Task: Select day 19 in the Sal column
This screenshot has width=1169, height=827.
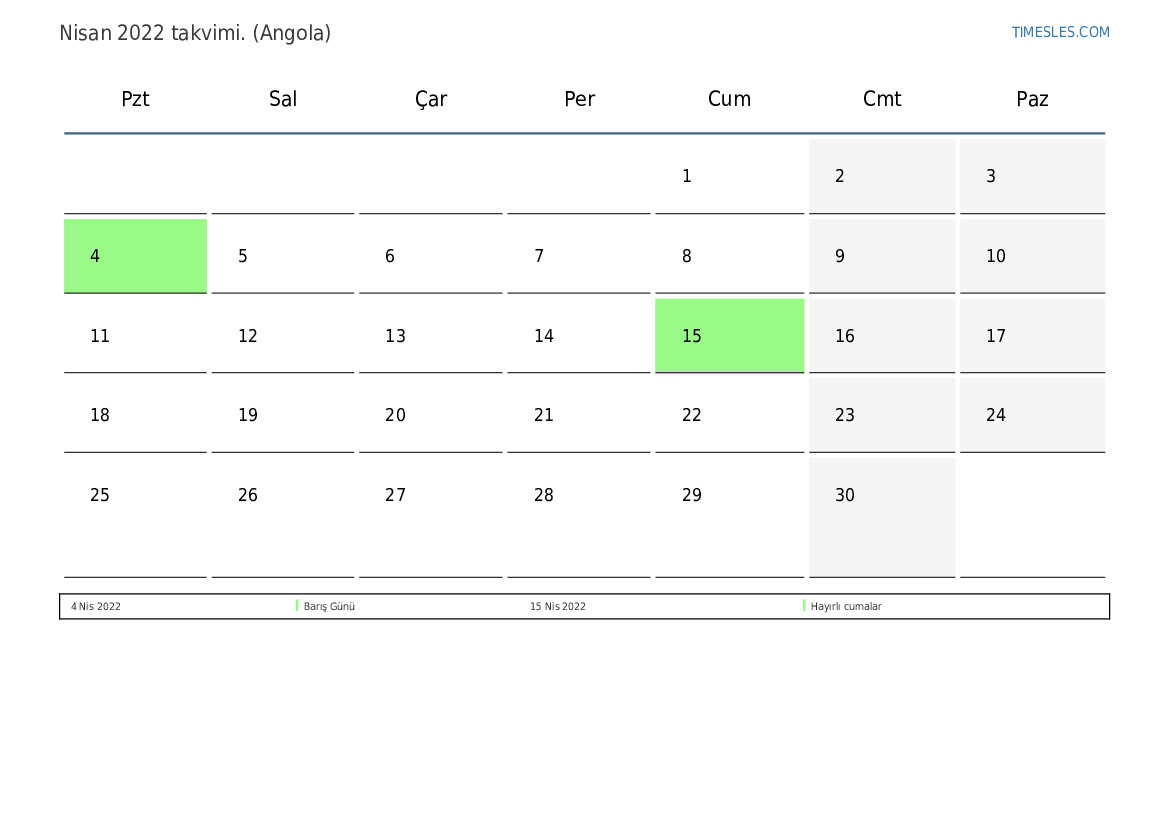Action: (283, 415)
